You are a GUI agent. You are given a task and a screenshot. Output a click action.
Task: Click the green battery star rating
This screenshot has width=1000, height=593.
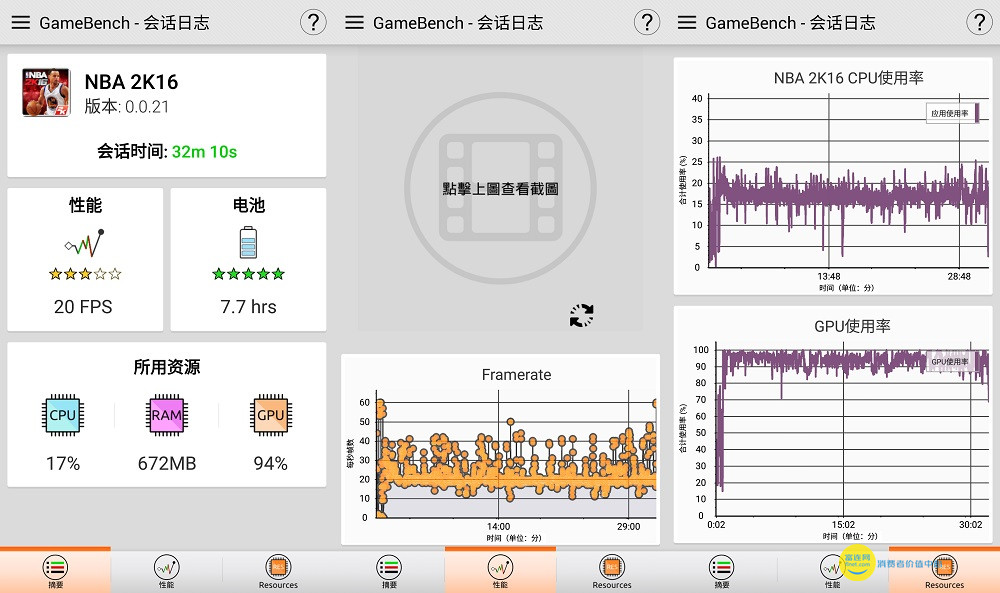[x=248, y=274]
